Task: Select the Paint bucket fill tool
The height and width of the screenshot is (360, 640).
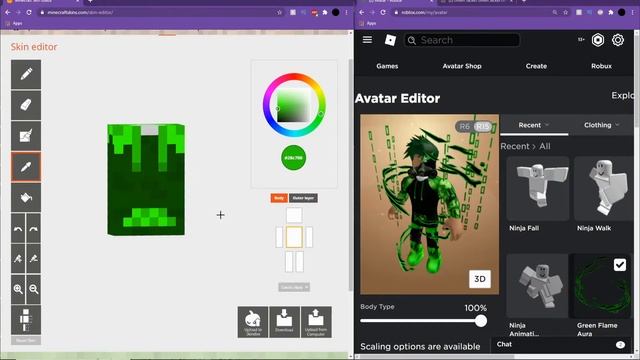Action: (26, 198)
